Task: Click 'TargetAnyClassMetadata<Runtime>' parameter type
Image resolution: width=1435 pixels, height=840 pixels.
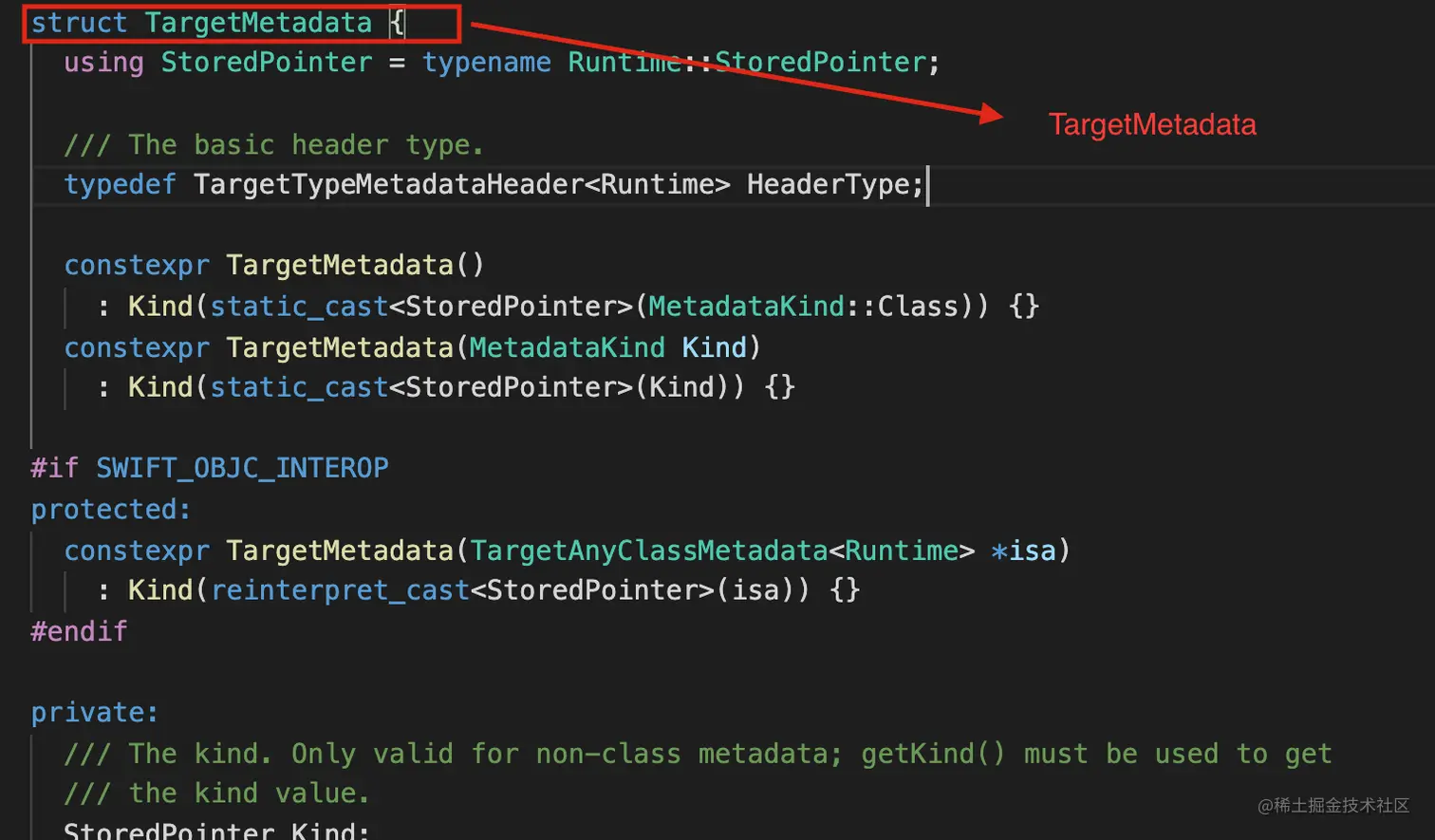Action: coord(722,551)
